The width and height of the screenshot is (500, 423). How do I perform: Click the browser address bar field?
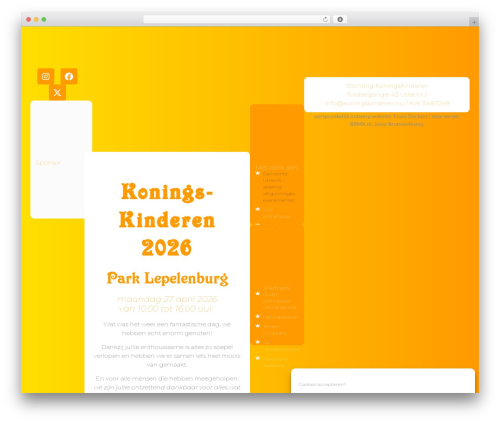[x=237, y=19]
